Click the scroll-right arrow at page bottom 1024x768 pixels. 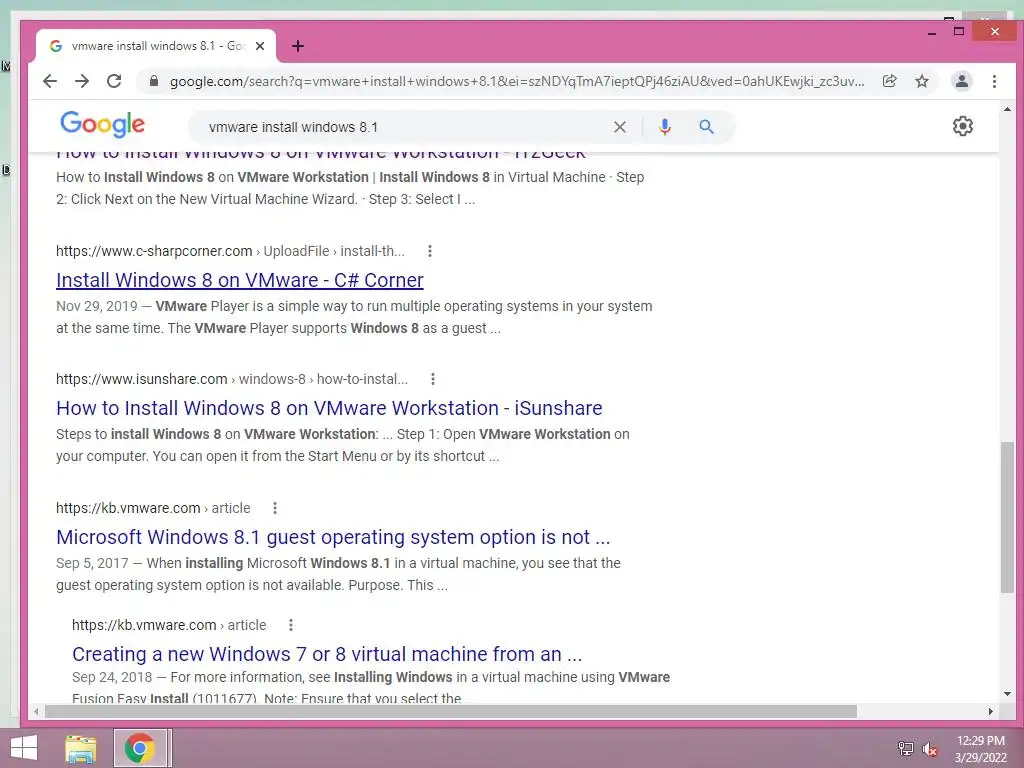pyautogui.click(x=990, y=711)
